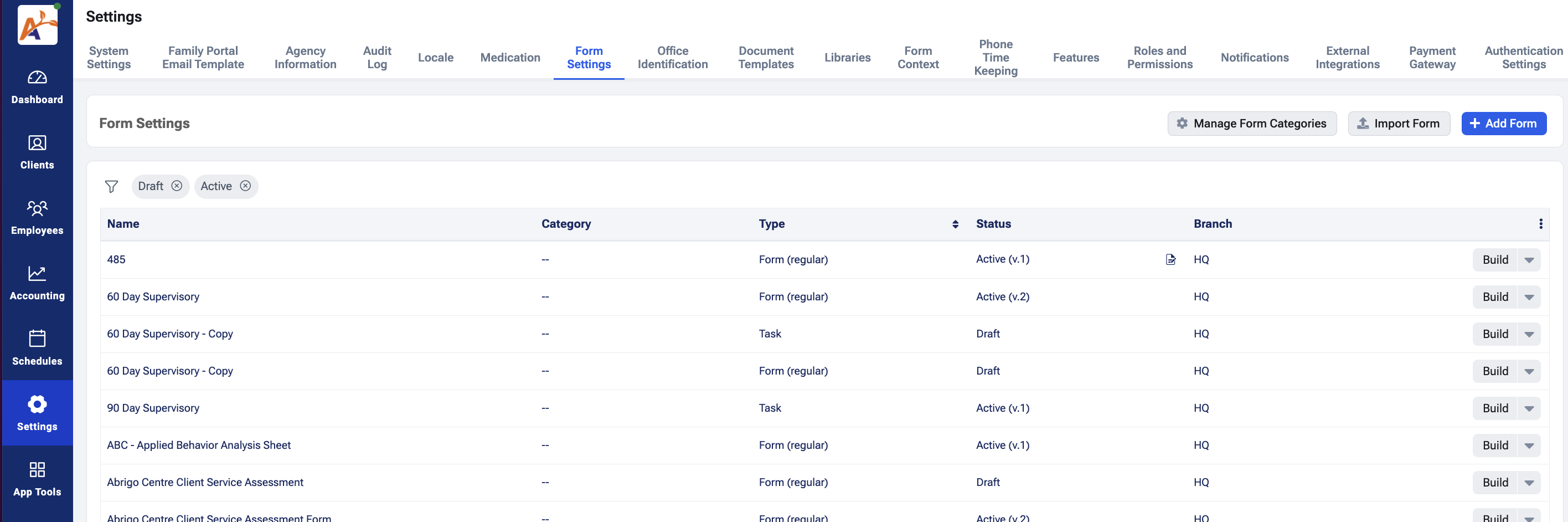Open App Tools in the sidebar
Image resolution: width=1568 pixels, height=522 pixels.
point(37,479)
